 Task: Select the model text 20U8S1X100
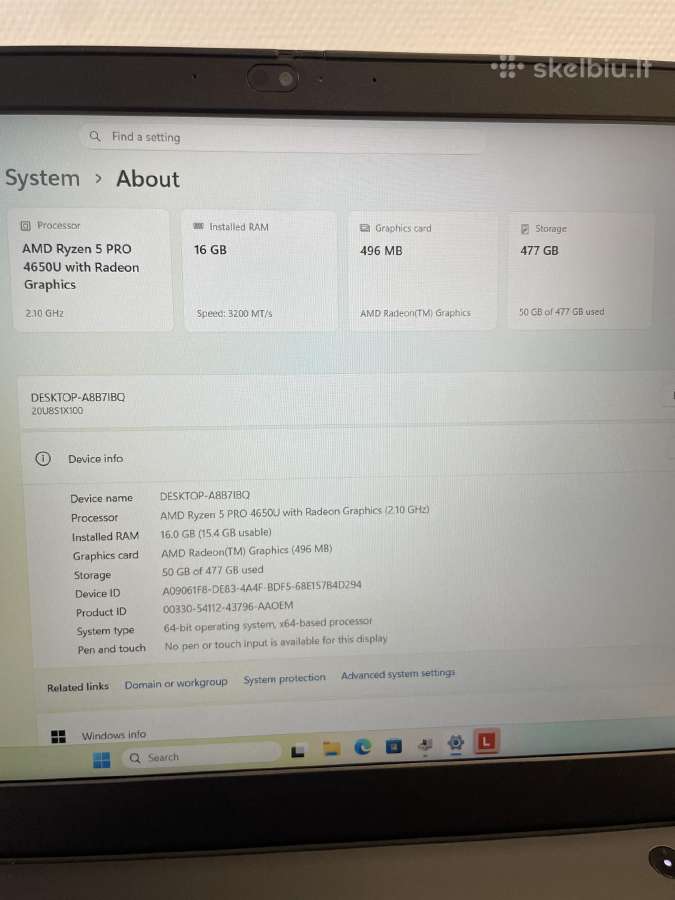57,410
